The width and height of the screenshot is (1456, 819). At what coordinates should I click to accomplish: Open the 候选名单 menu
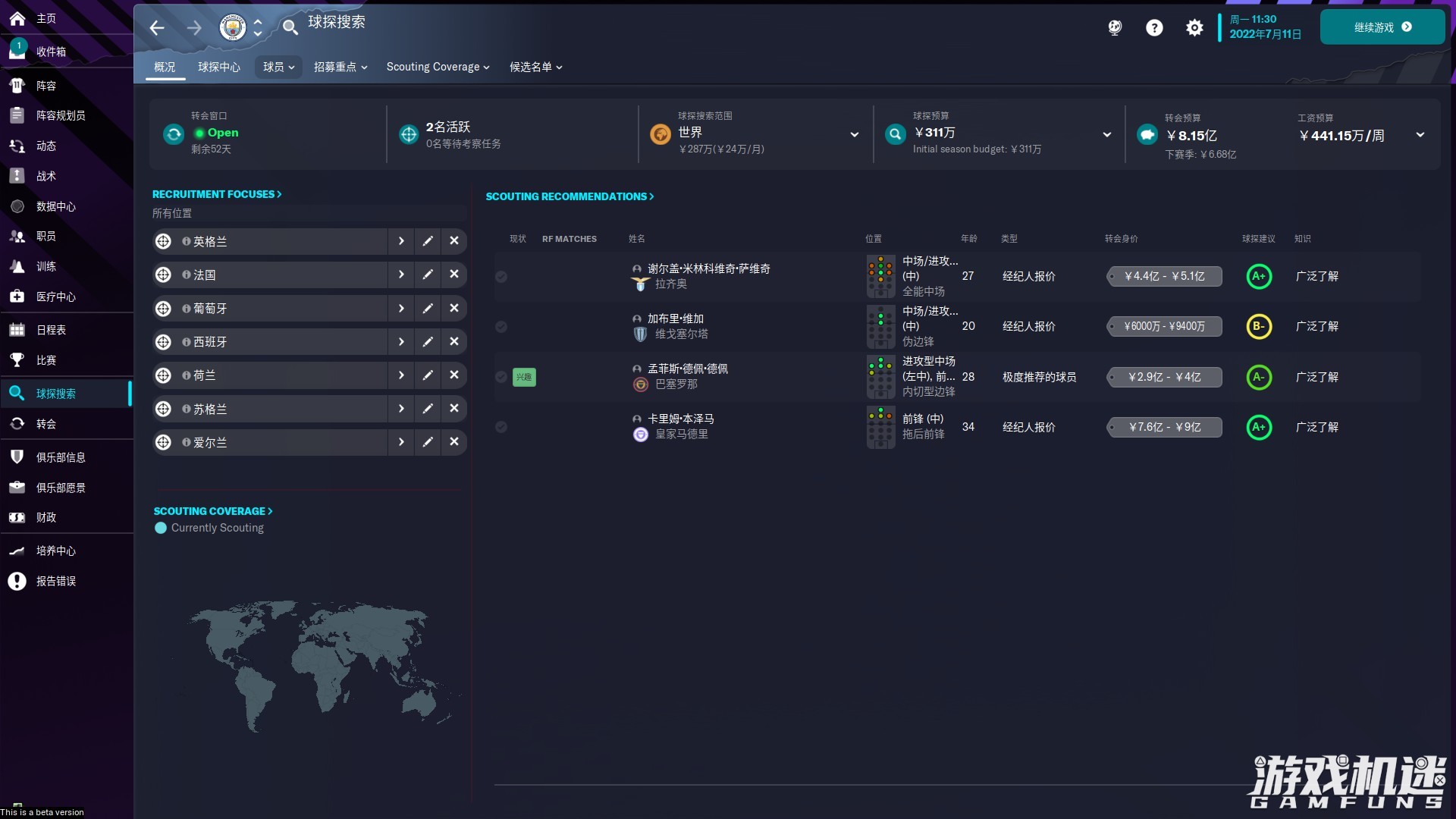pyautogui.click(x=536, y=67)
